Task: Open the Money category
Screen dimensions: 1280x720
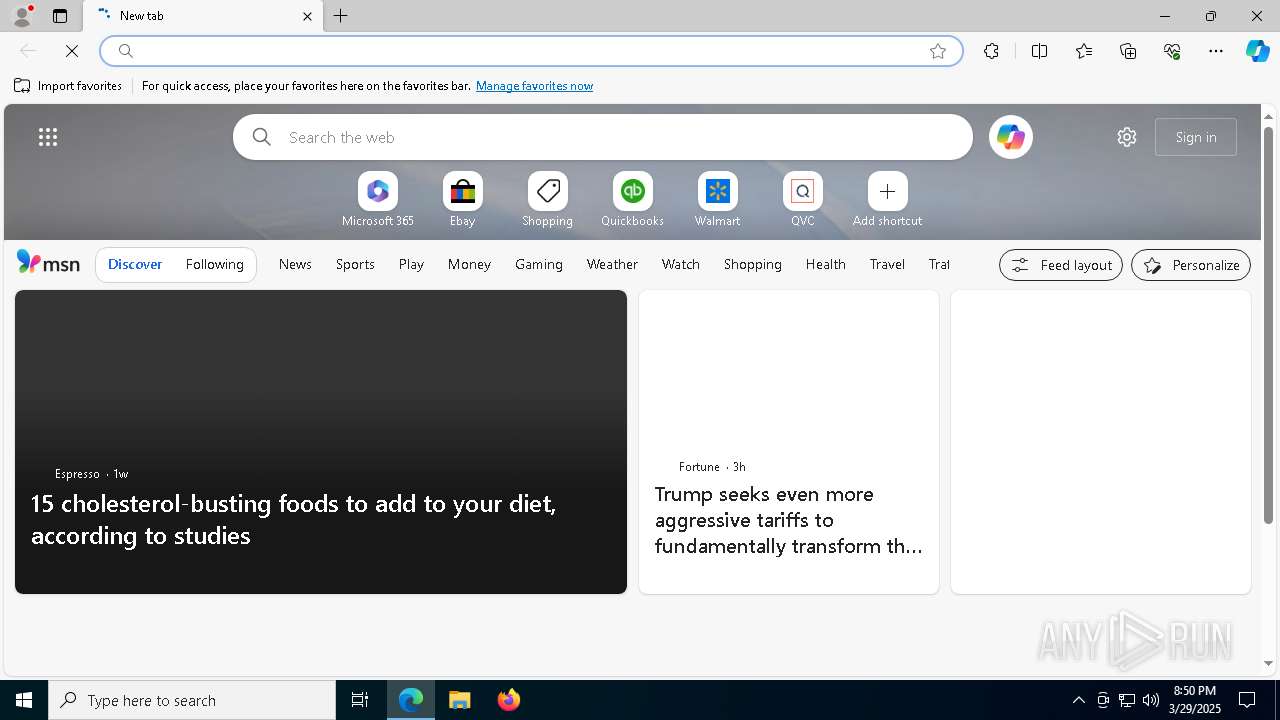Action: [469, 264]
